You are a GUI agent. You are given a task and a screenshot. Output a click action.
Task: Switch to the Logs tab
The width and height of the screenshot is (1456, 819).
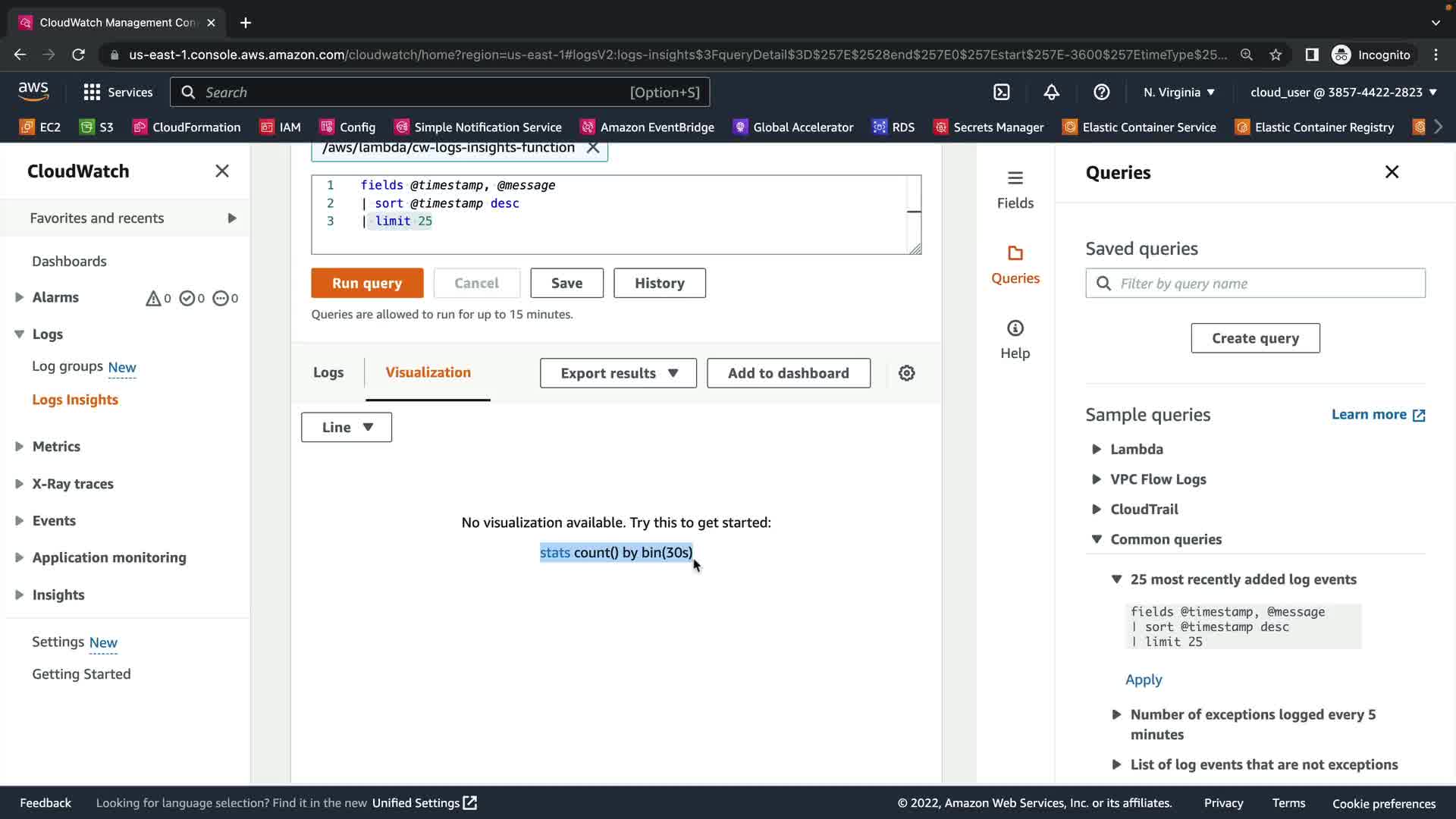[328, 372]
